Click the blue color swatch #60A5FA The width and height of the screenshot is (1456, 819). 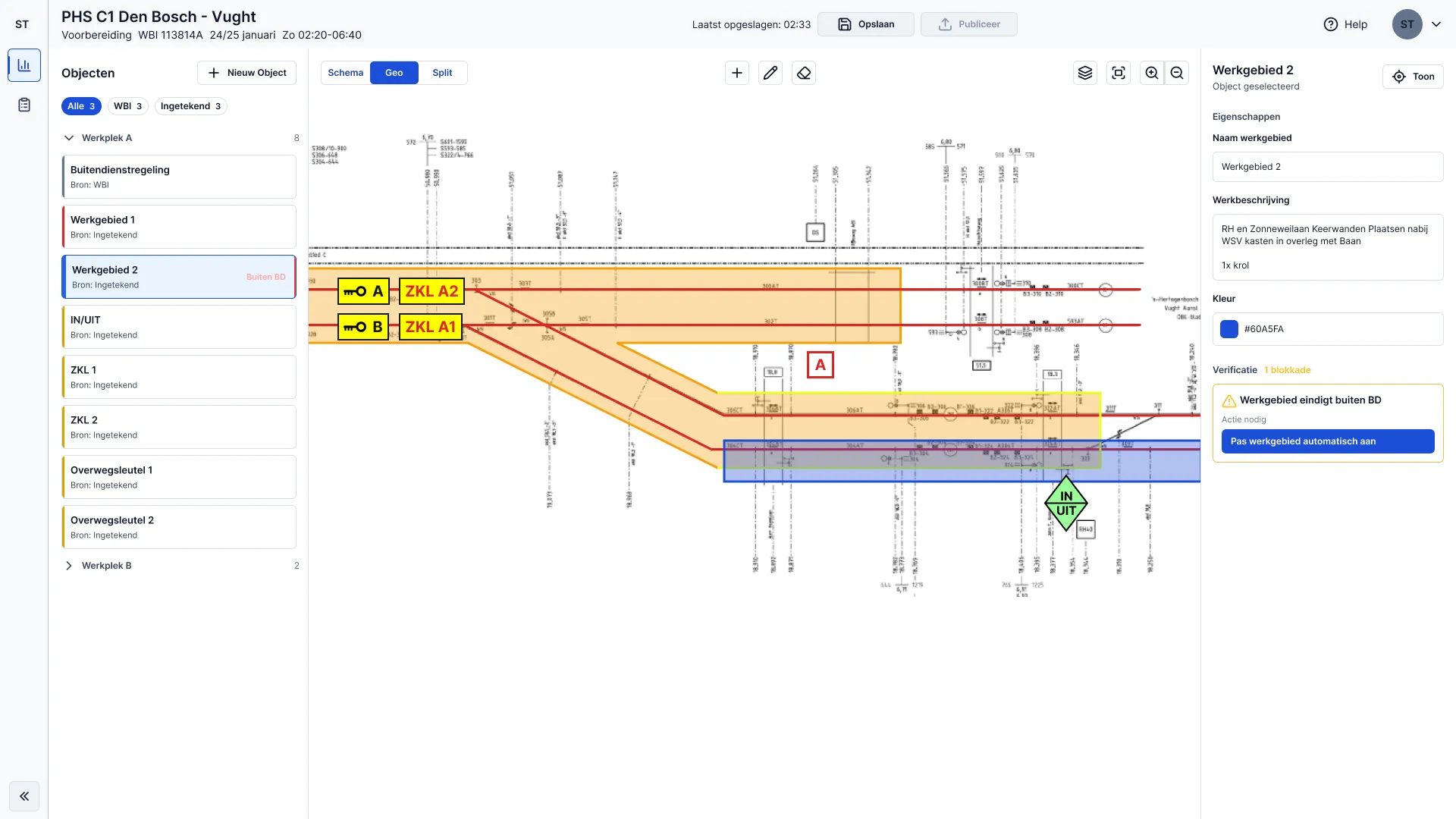click(x=1229, y=329)
